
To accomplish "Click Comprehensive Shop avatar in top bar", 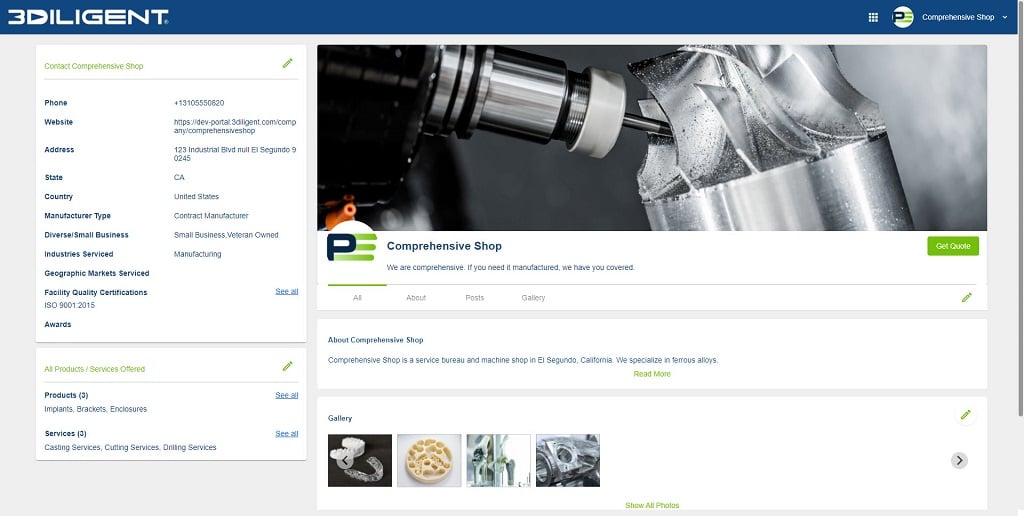I will click(903, 17).
